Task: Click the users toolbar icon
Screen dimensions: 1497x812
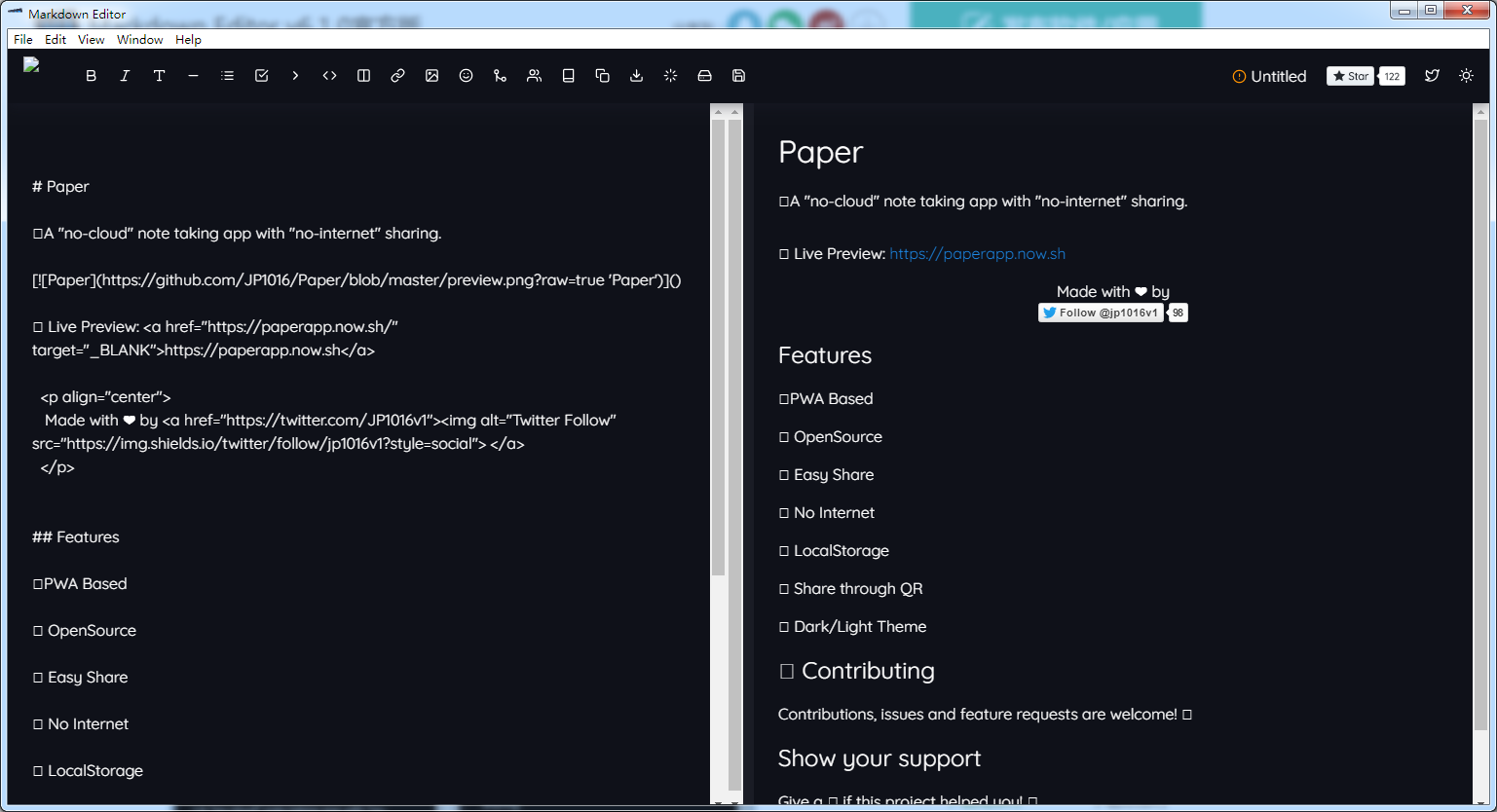Action: (x=534, y=76)
